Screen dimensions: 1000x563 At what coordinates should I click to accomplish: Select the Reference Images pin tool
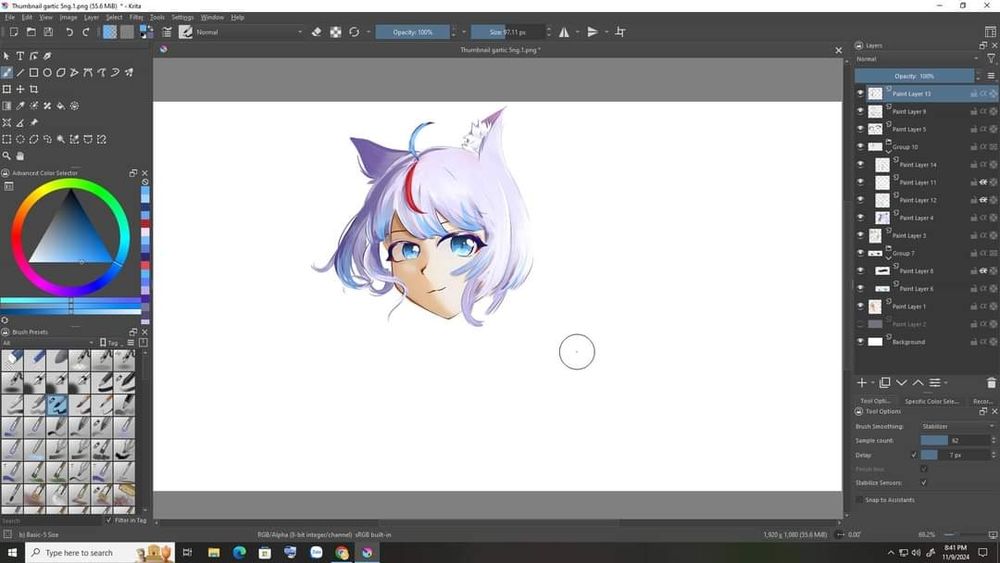[x=34, y=122]
